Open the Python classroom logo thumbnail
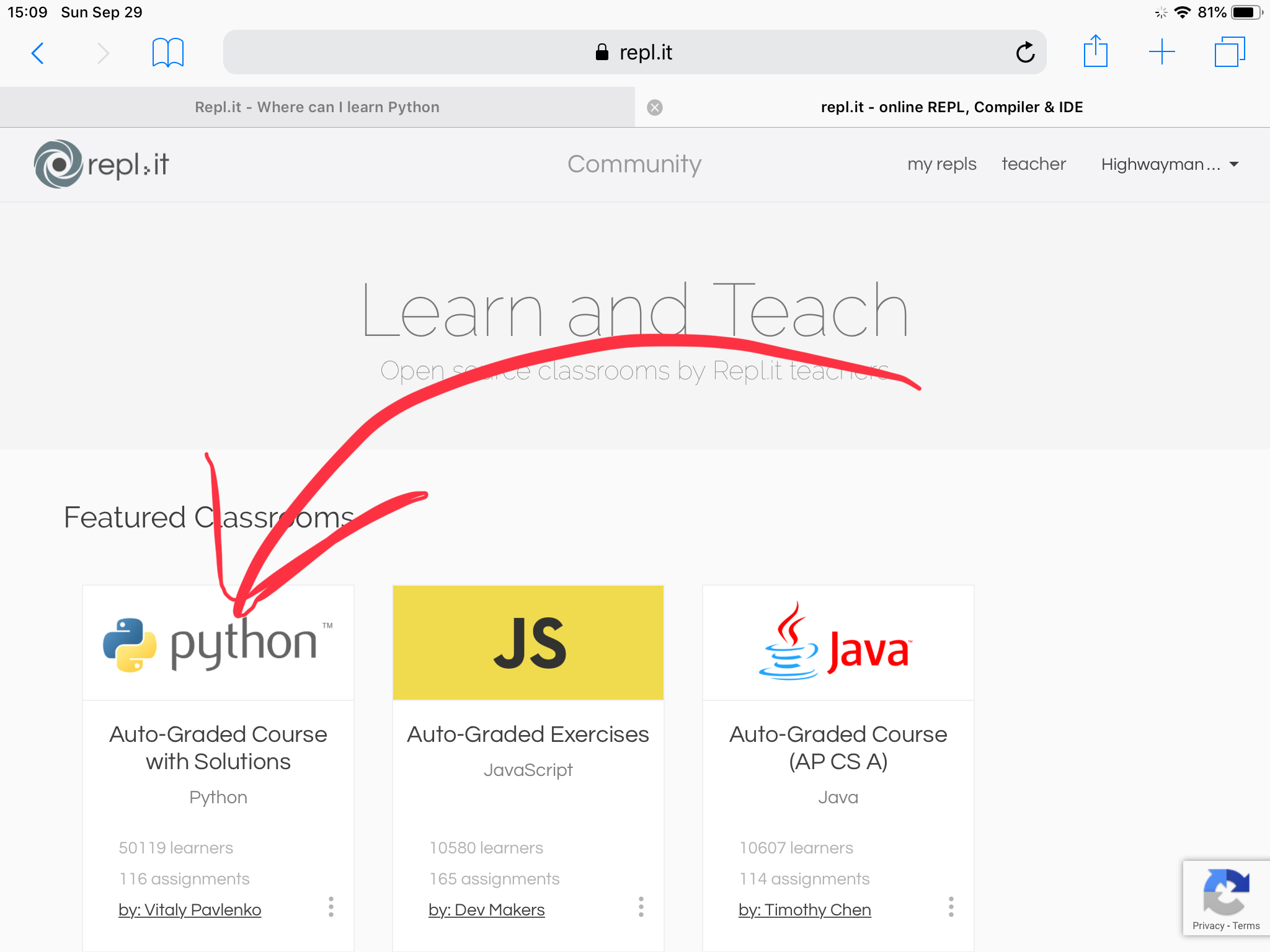The width and height of the screenshot is (1270, 952). pos(218,643)
